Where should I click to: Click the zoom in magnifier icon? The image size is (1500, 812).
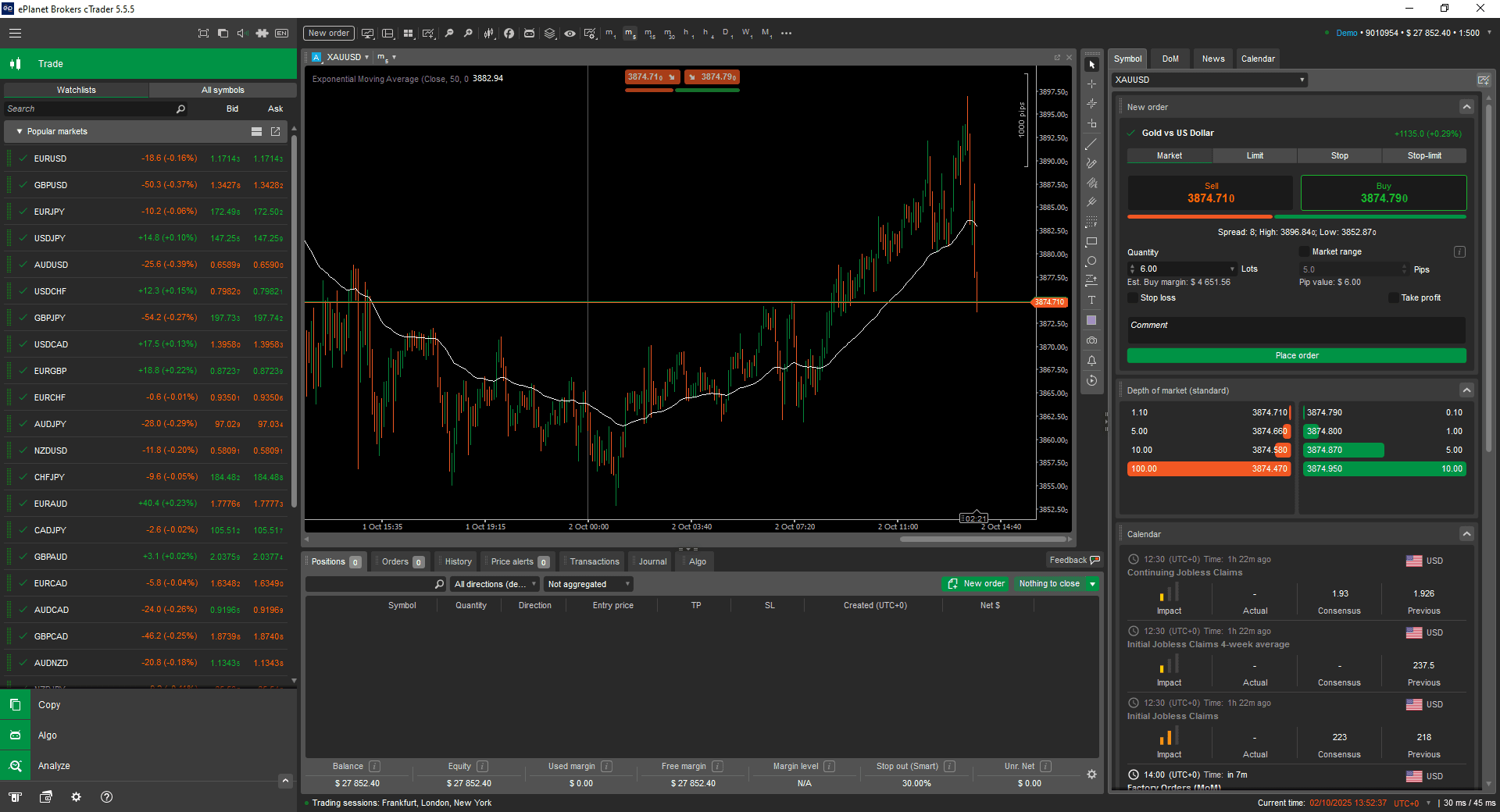pyautogui.click(x=449, y=34)
